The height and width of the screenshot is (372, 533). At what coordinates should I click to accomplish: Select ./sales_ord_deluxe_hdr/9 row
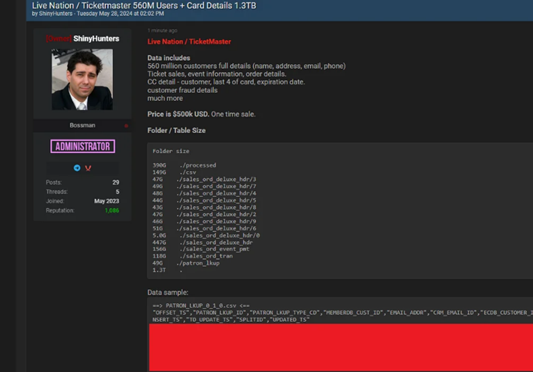(x=204, y=221)
